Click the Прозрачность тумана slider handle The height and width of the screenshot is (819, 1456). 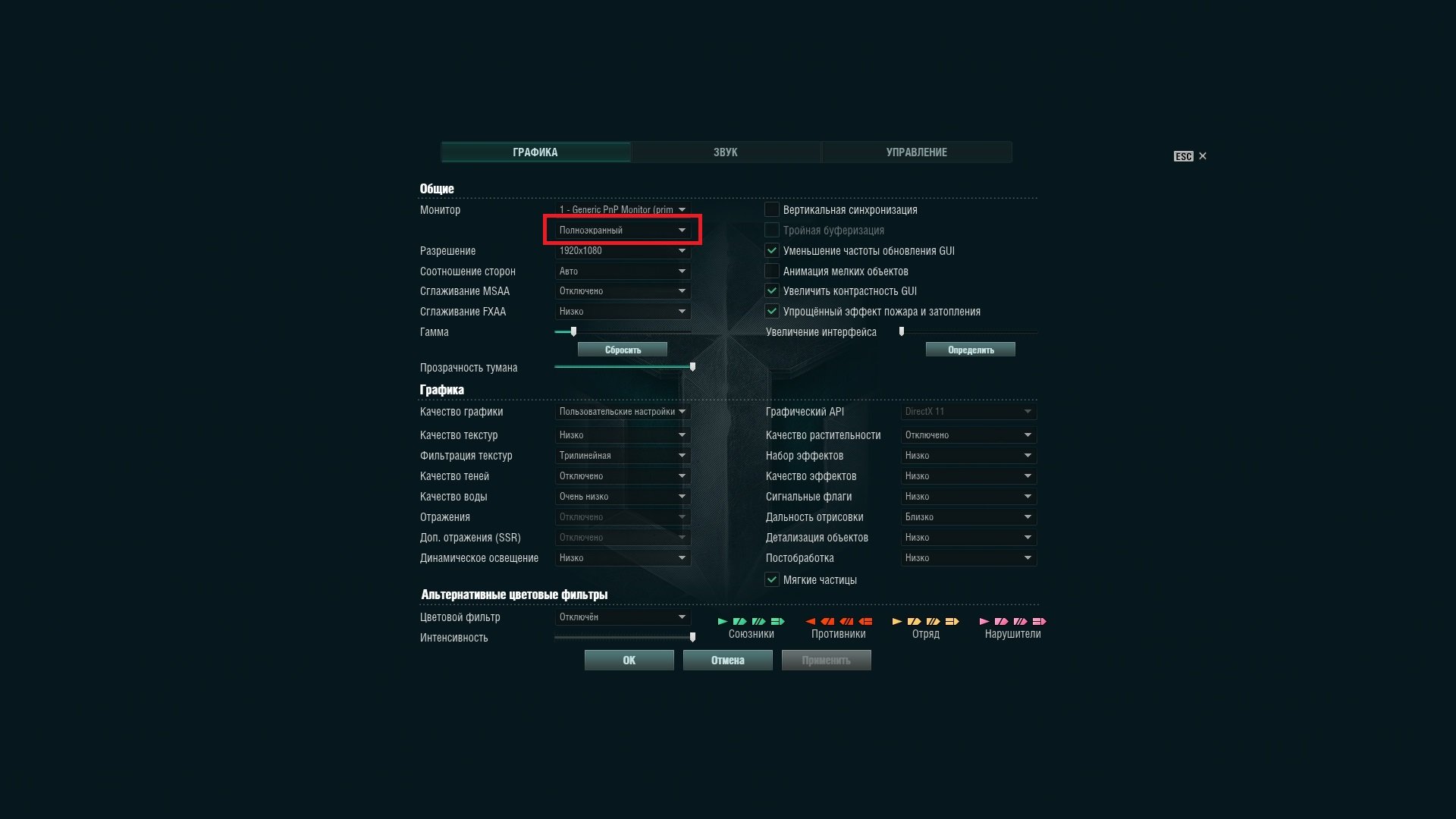(x=692, y=367)
